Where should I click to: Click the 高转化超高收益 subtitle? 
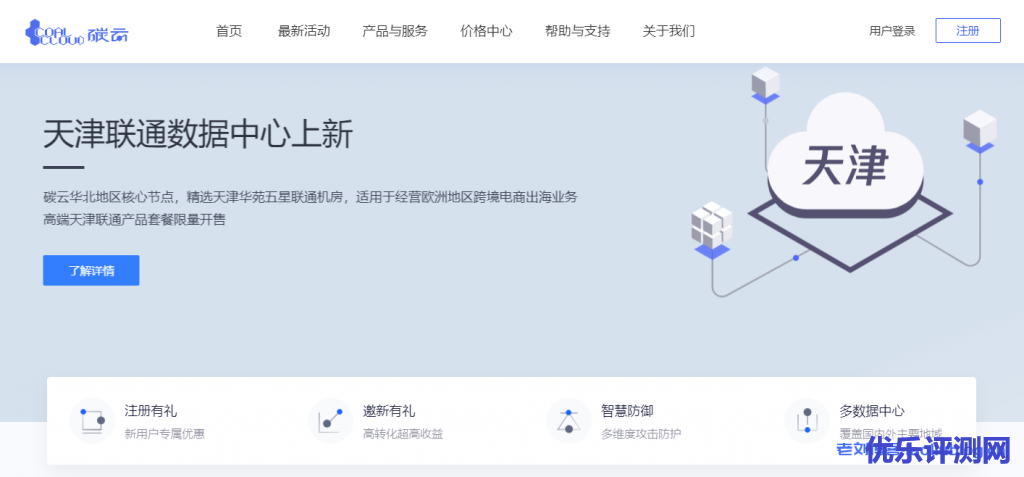click(x=403, y=433)
